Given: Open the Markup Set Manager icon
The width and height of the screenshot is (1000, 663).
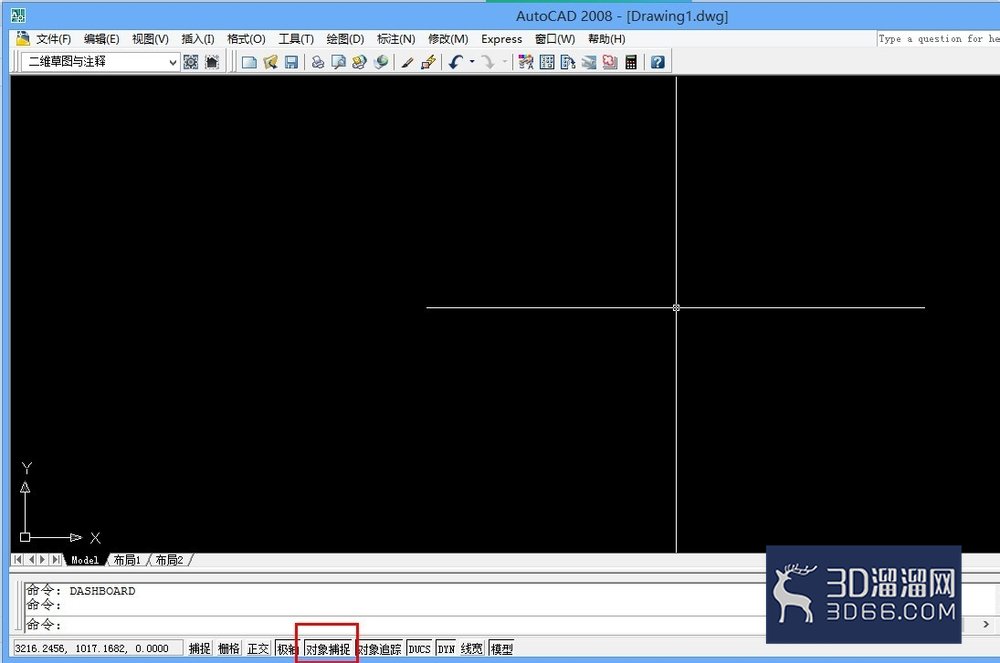Looking at the screenshot, I should (x=610, y=62).
